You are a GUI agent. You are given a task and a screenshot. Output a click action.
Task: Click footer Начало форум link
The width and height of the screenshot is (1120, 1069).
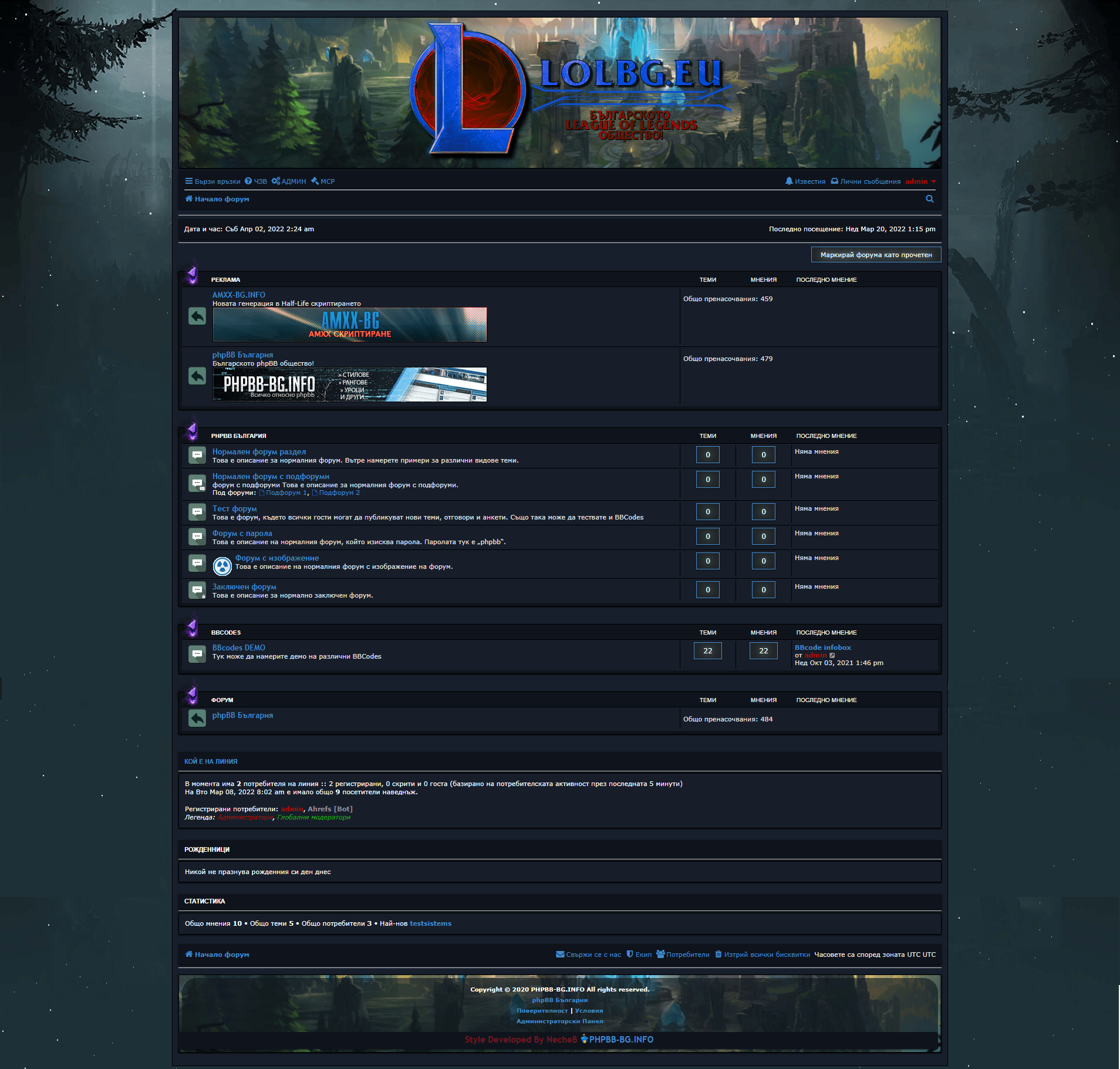217,955
